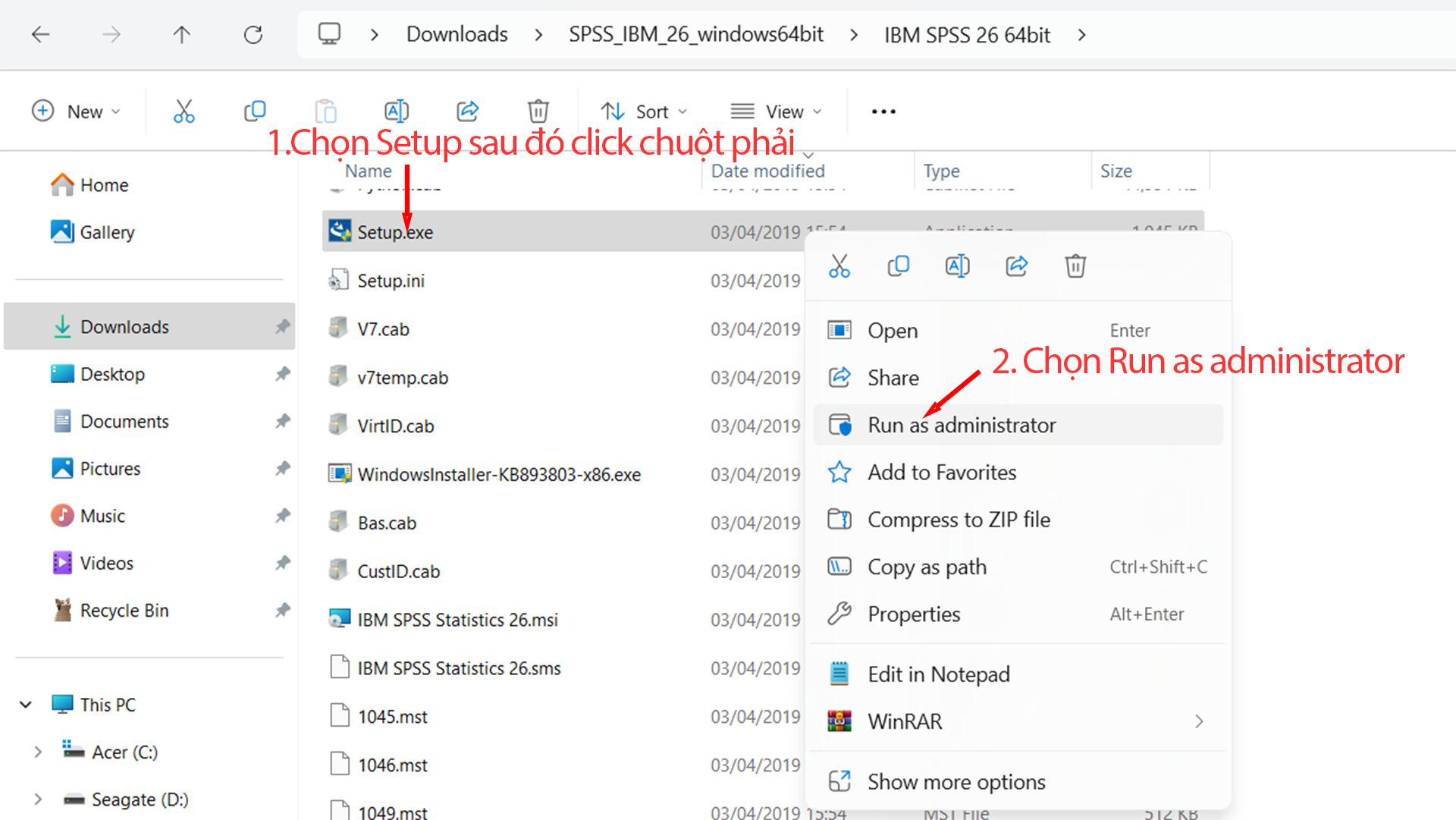Expand the chevron after Downloads in breadcrumb
Image resolution: width=1456 pixels, height=820 pixels.
(x=538, y=35)
